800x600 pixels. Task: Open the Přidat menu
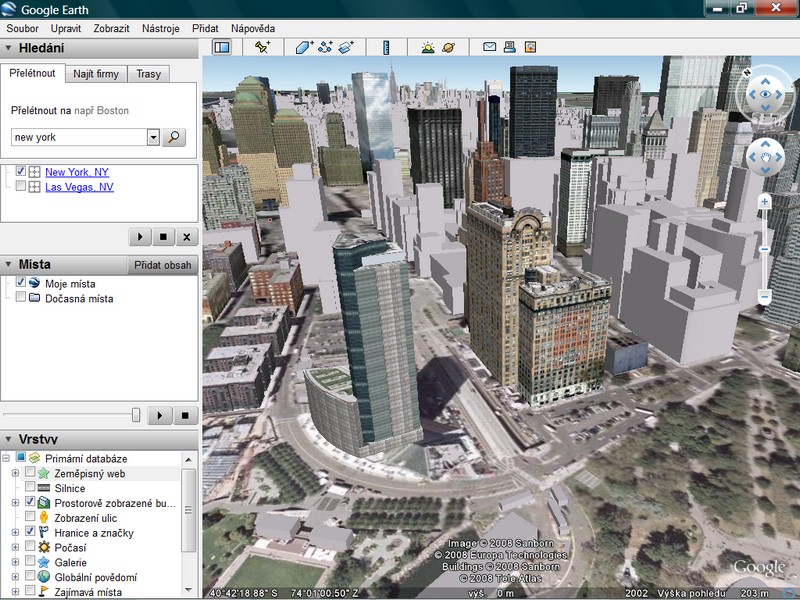[x=205, y=29]
